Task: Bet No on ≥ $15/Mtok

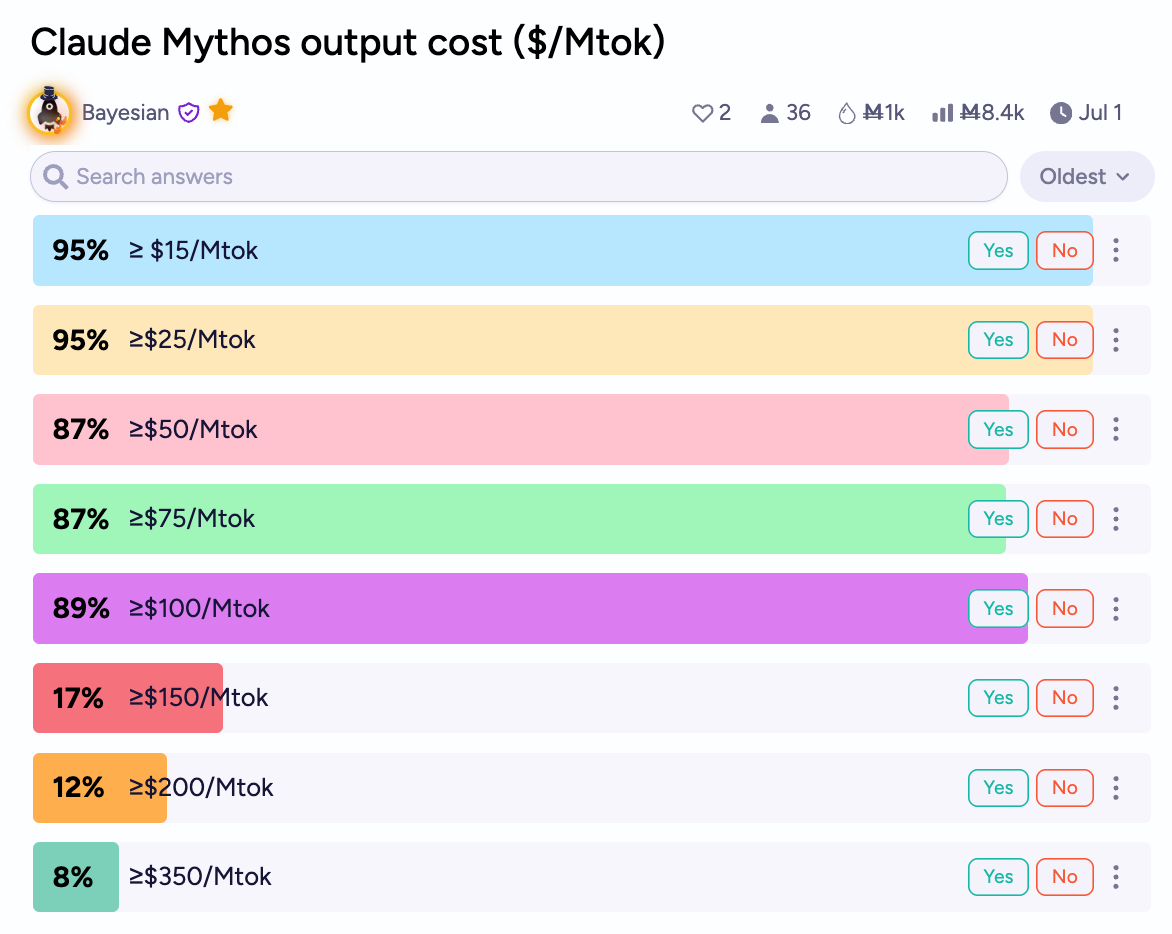Action: [1064, 250]
